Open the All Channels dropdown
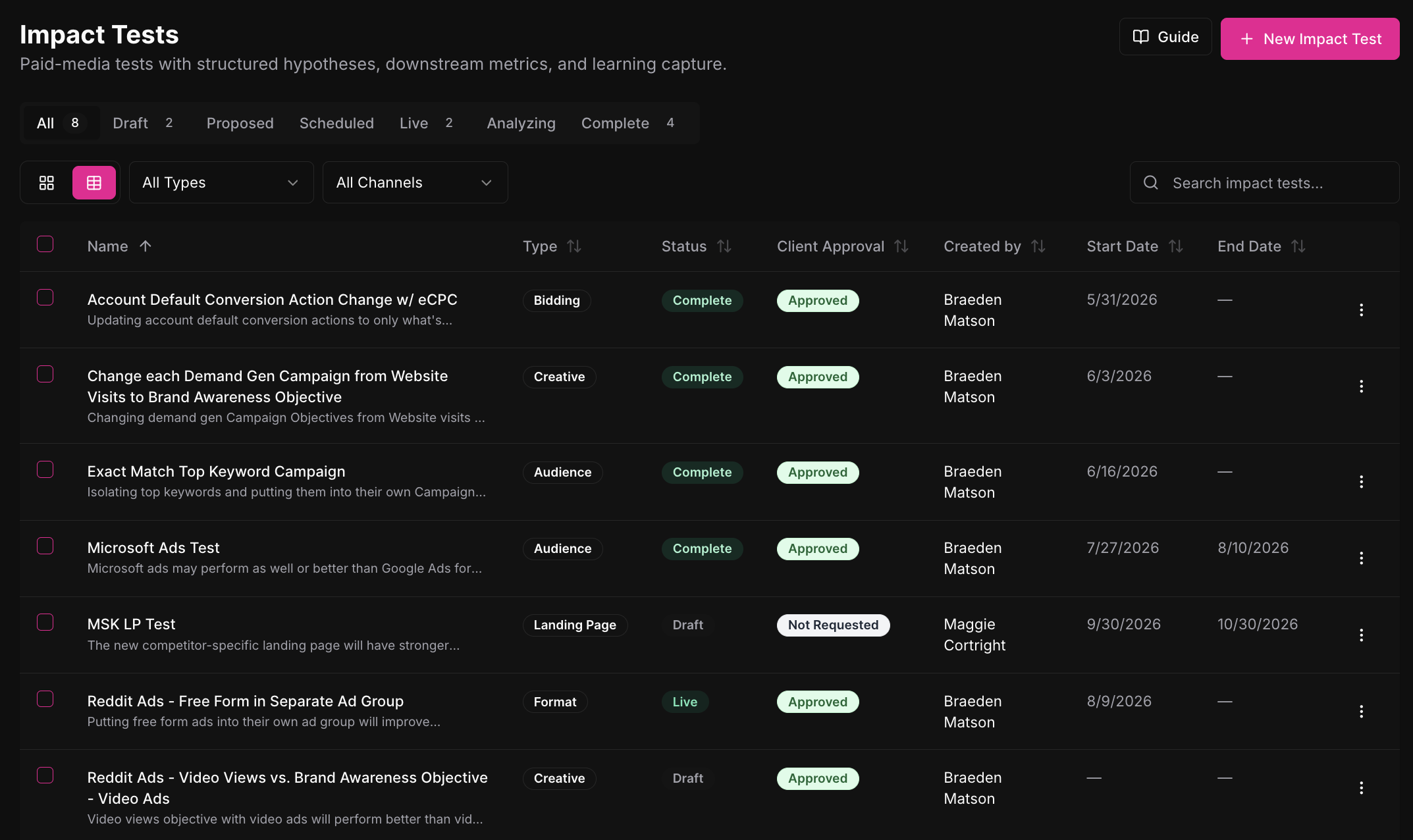1413x840 pixels. pyautogui.click(x=415, y=182)
